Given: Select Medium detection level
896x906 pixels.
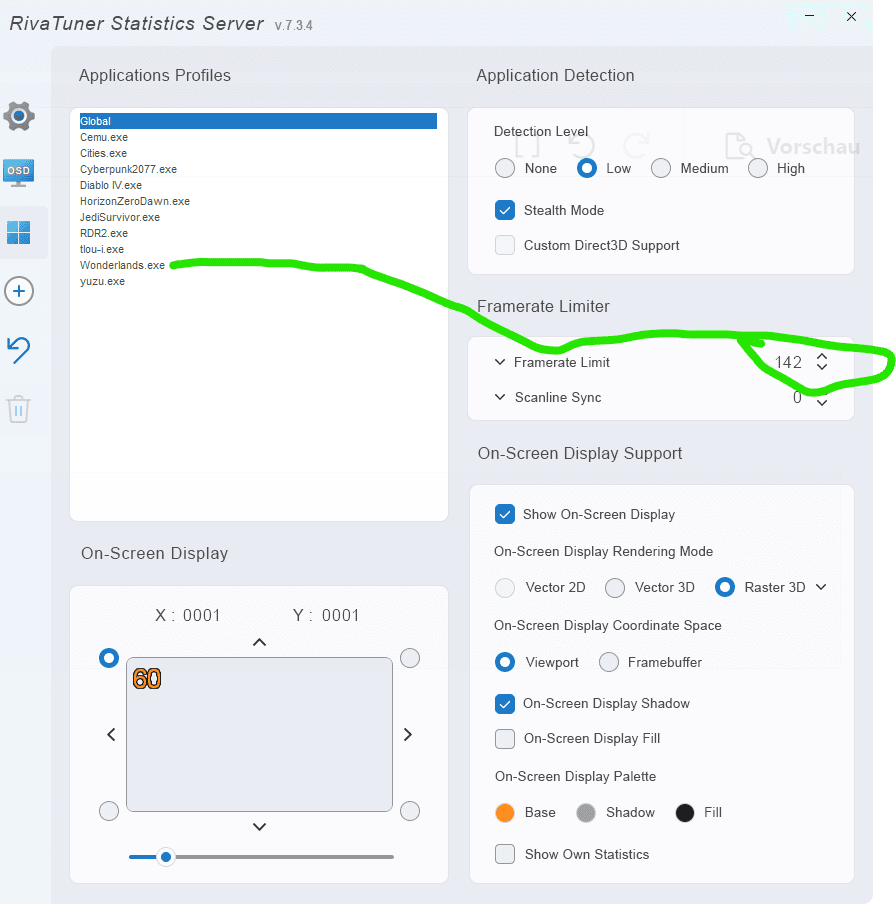Looking at the screenshot, I should click(661, 168).
